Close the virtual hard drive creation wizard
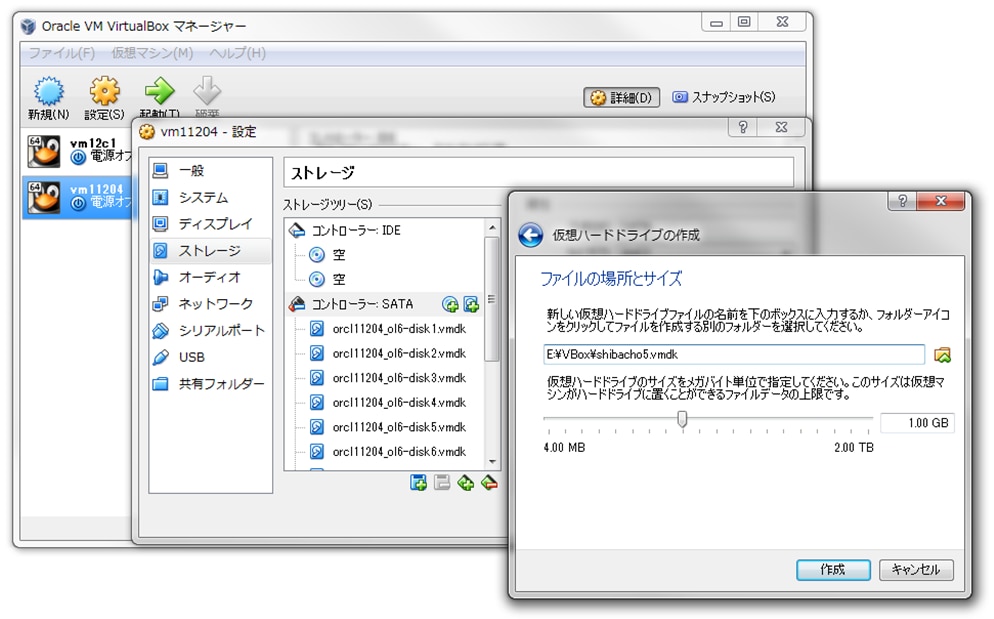Viewport: 994px width, 619px height. (x=941, y=201)
